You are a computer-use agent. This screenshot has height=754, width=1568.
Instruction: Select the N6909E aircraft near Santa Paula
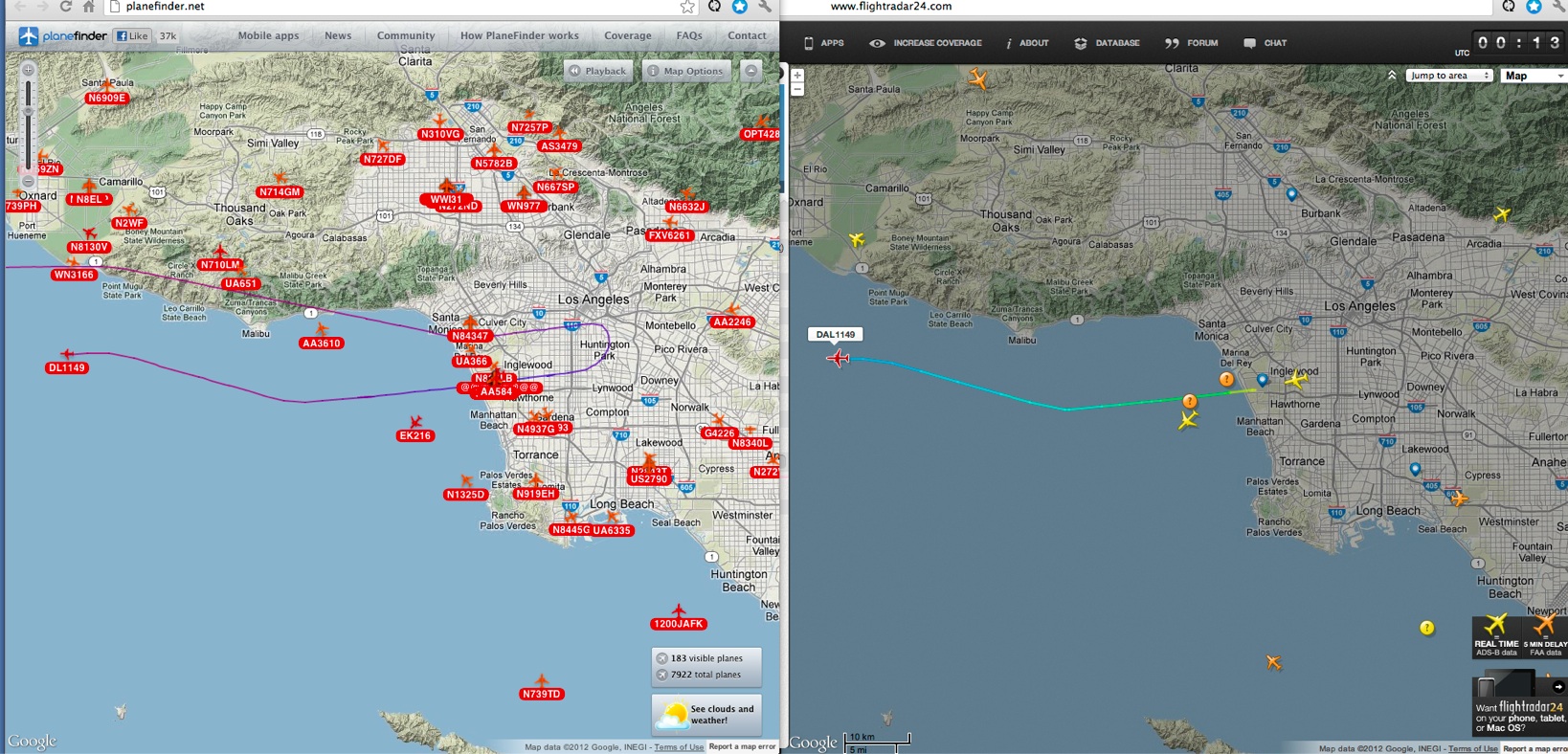107,85
